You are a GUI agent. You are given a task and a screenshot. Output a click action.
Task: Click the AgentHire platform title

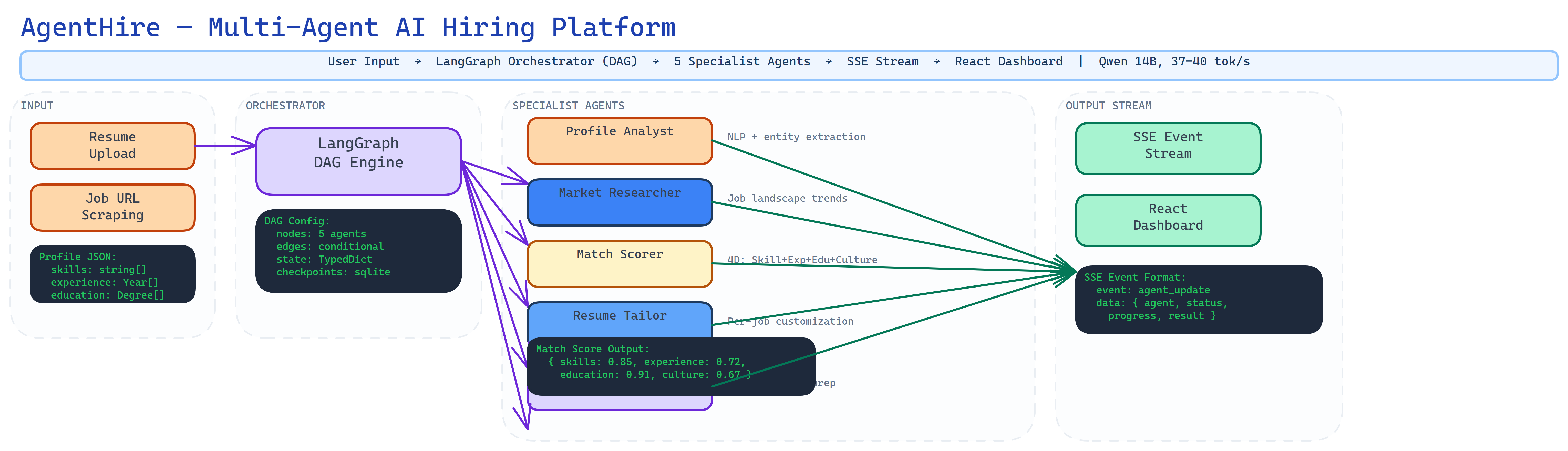tap(348, 28)
